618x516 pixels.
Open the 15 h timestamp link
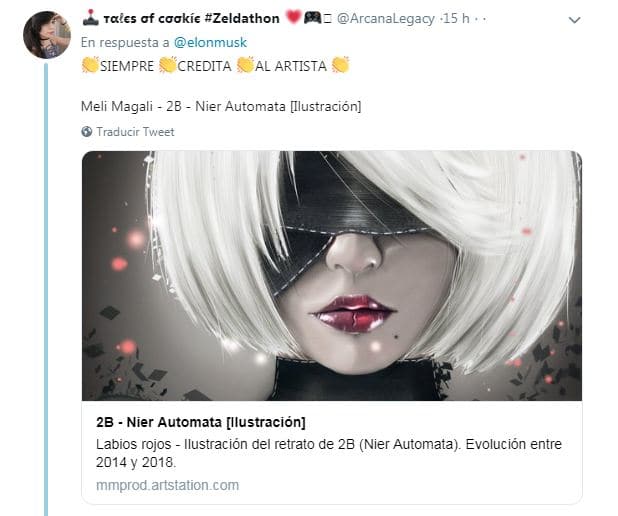pyautogui.click(x=456, y=18)
